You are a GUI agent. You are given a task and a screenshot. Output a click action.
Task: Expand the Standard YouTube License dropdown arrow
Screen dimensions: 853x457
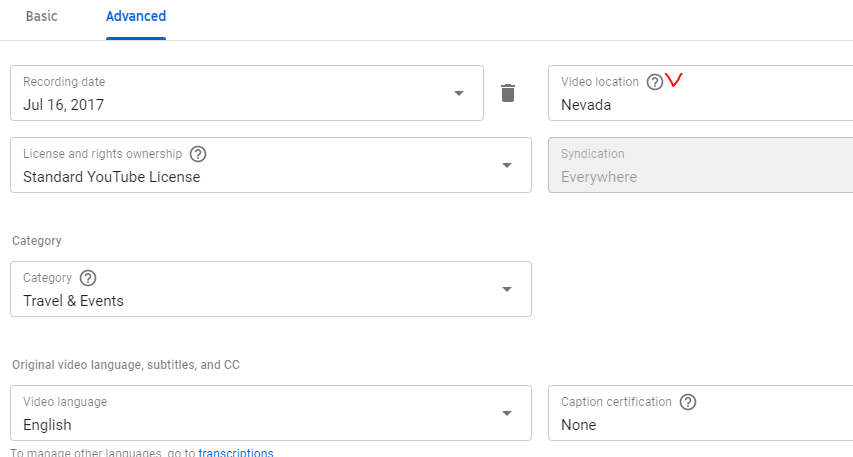pyautogui.click(x=507, y=165)
